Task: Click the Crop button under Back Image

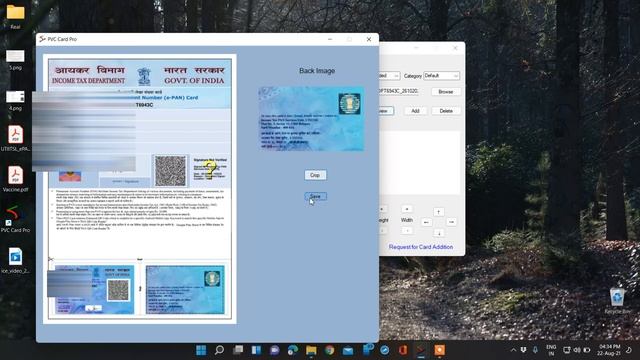Action: coord(315,175)
